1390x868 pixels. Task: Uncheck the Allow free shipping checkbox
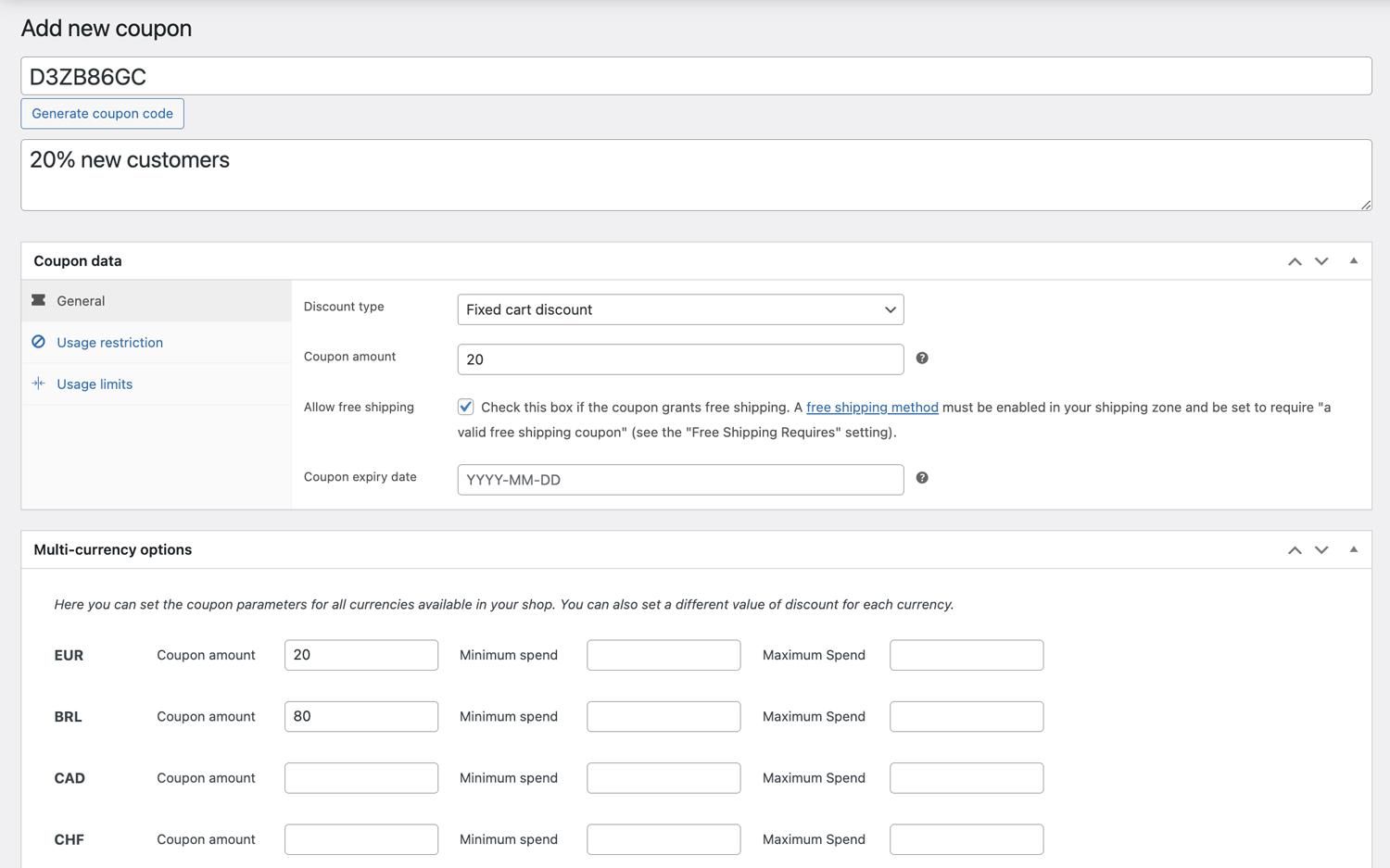click(466, 407)
